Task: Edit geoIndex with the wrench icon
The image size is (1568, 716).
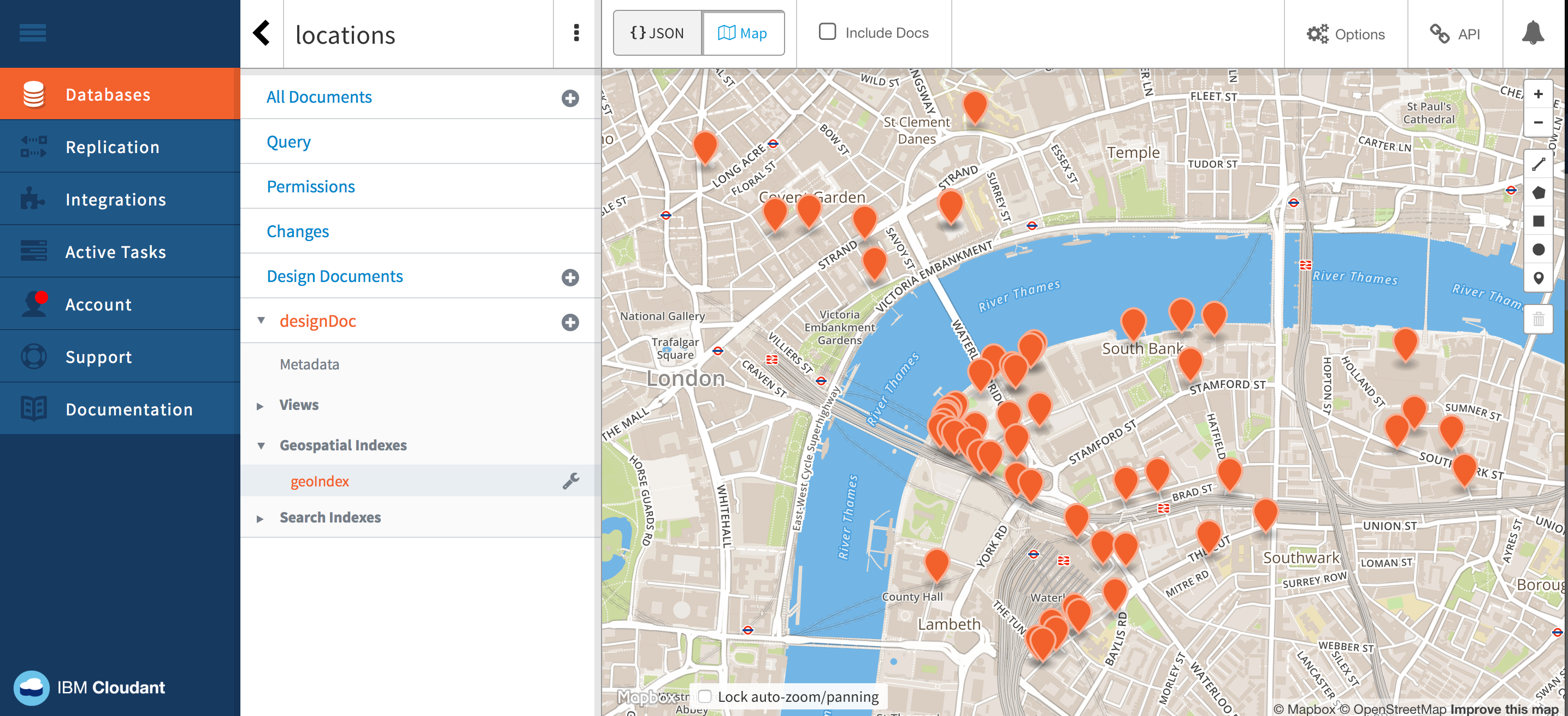Action: coord(570,481)
